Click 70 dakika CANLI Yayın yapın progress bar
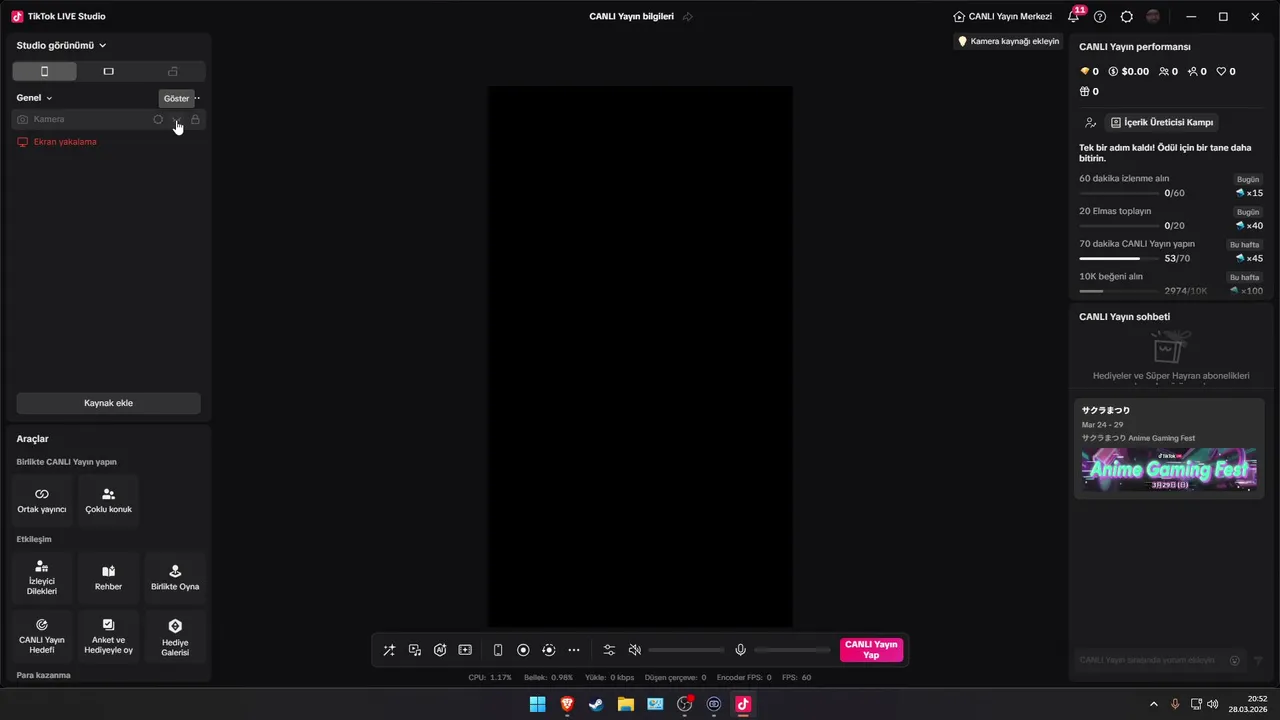The width and height of the screenshot is (1280, 720). click(x=1118, y=258)
